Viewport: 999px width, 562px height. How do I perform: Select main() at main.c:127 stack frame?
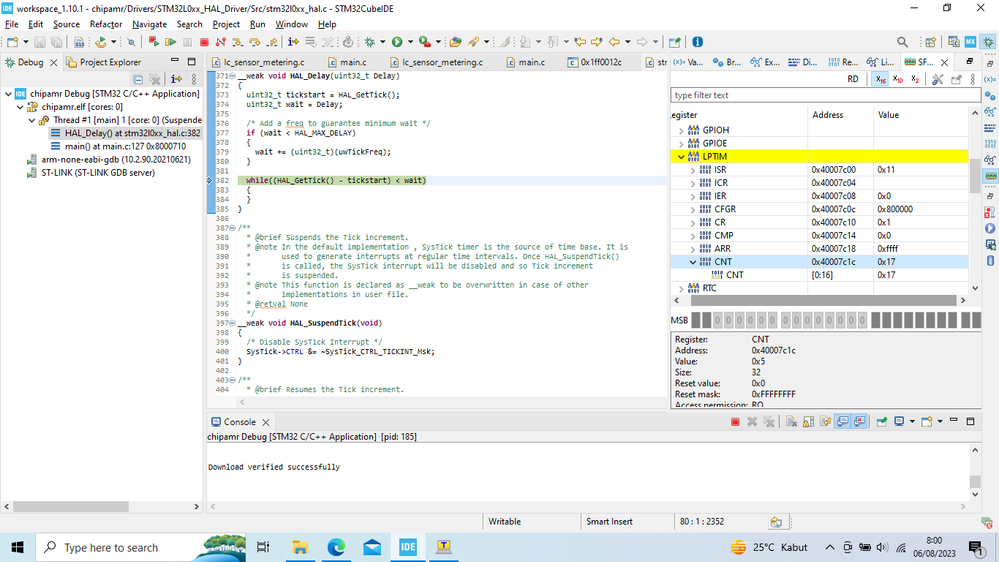coord(125,146)
